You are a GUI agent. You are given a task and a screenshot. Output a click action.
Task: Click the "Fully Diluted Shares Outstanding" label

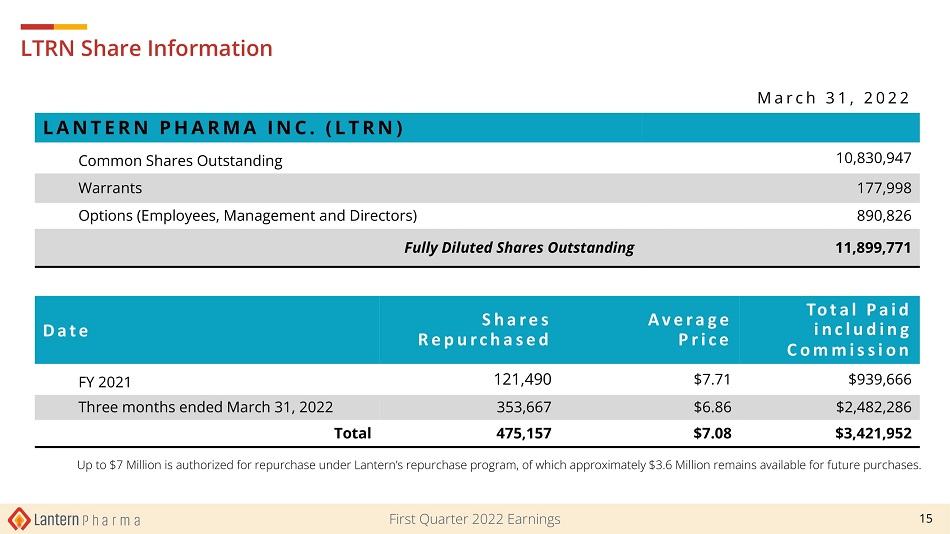(x=518, y=248)
